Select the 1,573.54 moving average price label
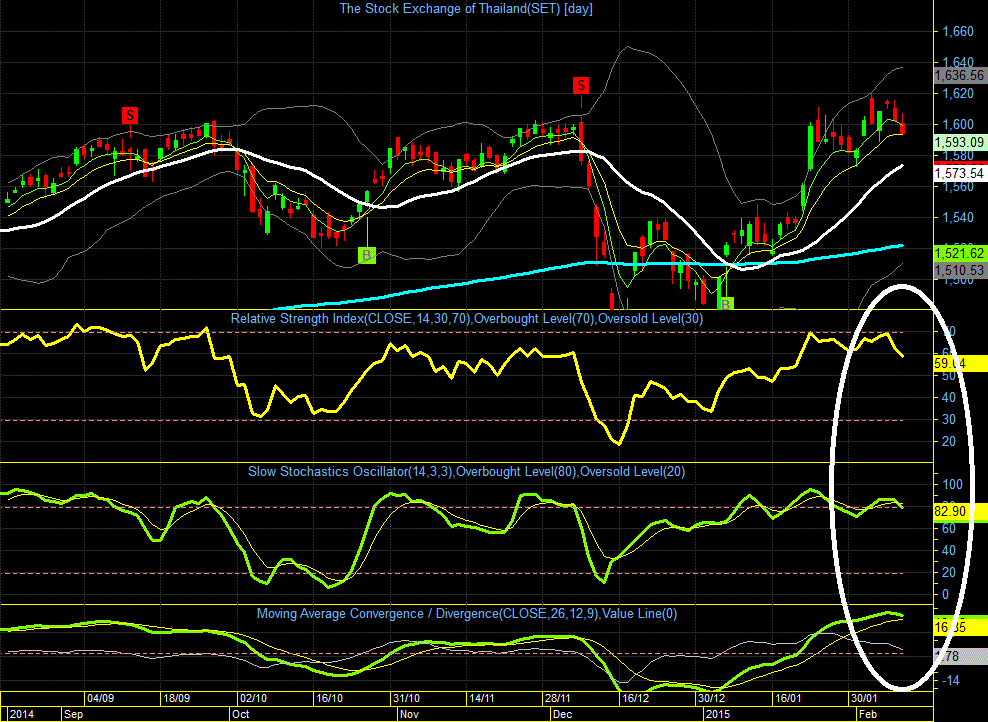This screenshot has width=988, height=722. [x=959, y=173]
